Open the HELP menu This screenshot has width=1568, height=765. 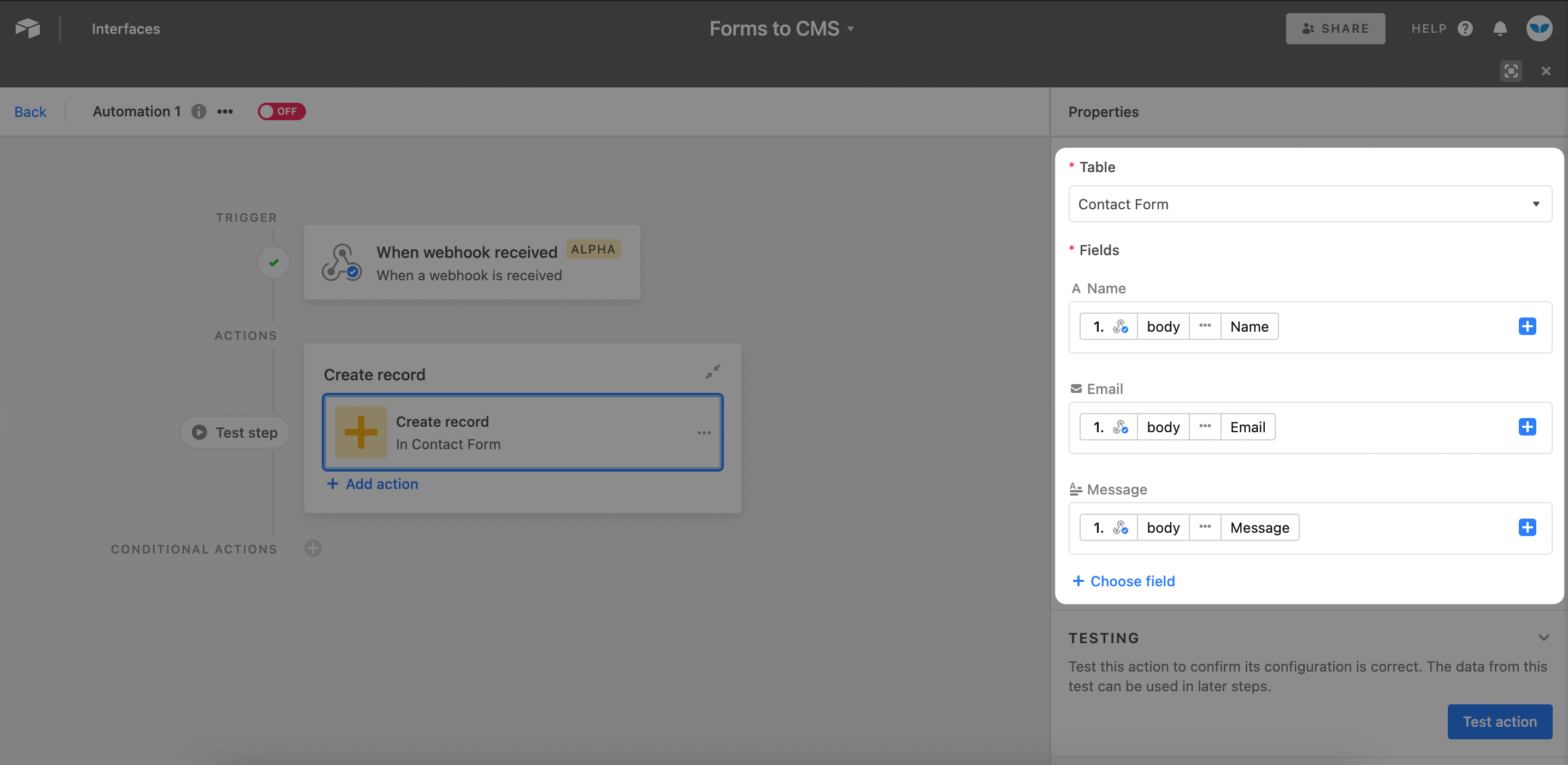coord(1429,28)
